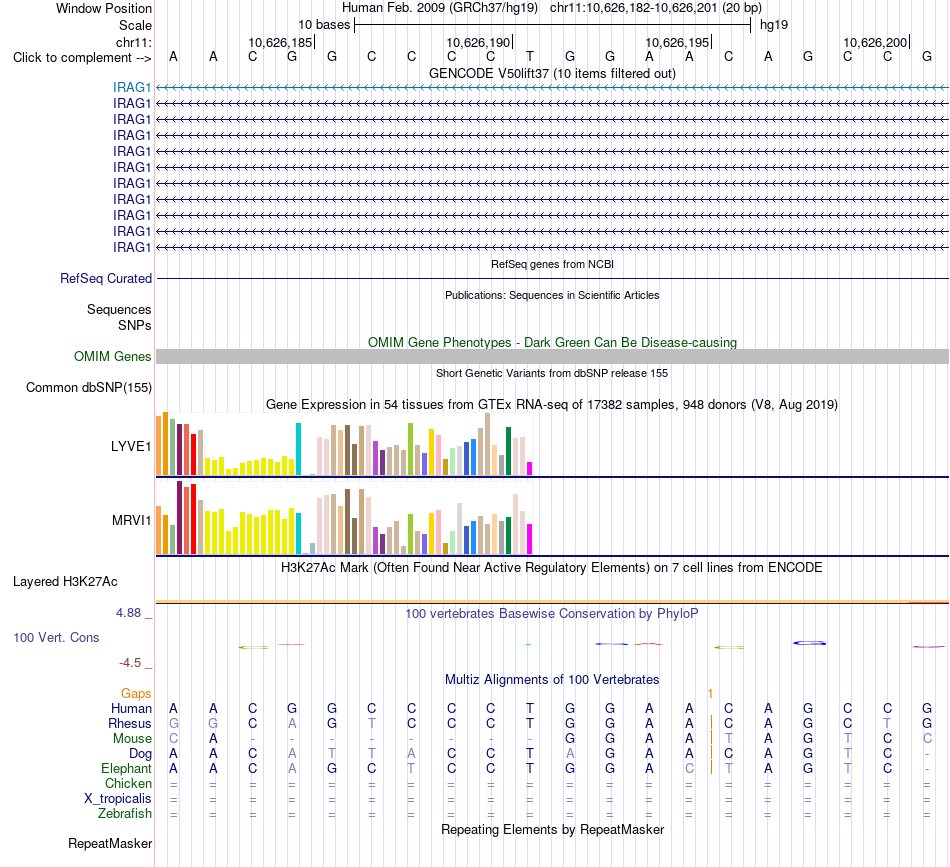Click the 'Click to complement -->' label
Image resolution: width=950 pixels, height=867 pixels.
pyautogui.click(x=82, y=58)
